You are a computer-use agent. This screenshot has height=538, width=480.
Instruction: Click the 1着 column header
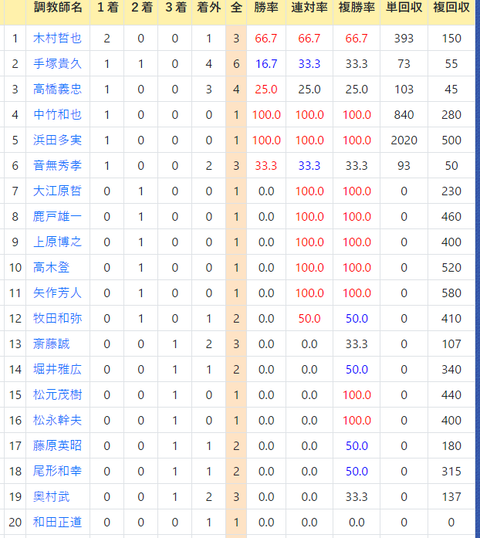point(107,8)
